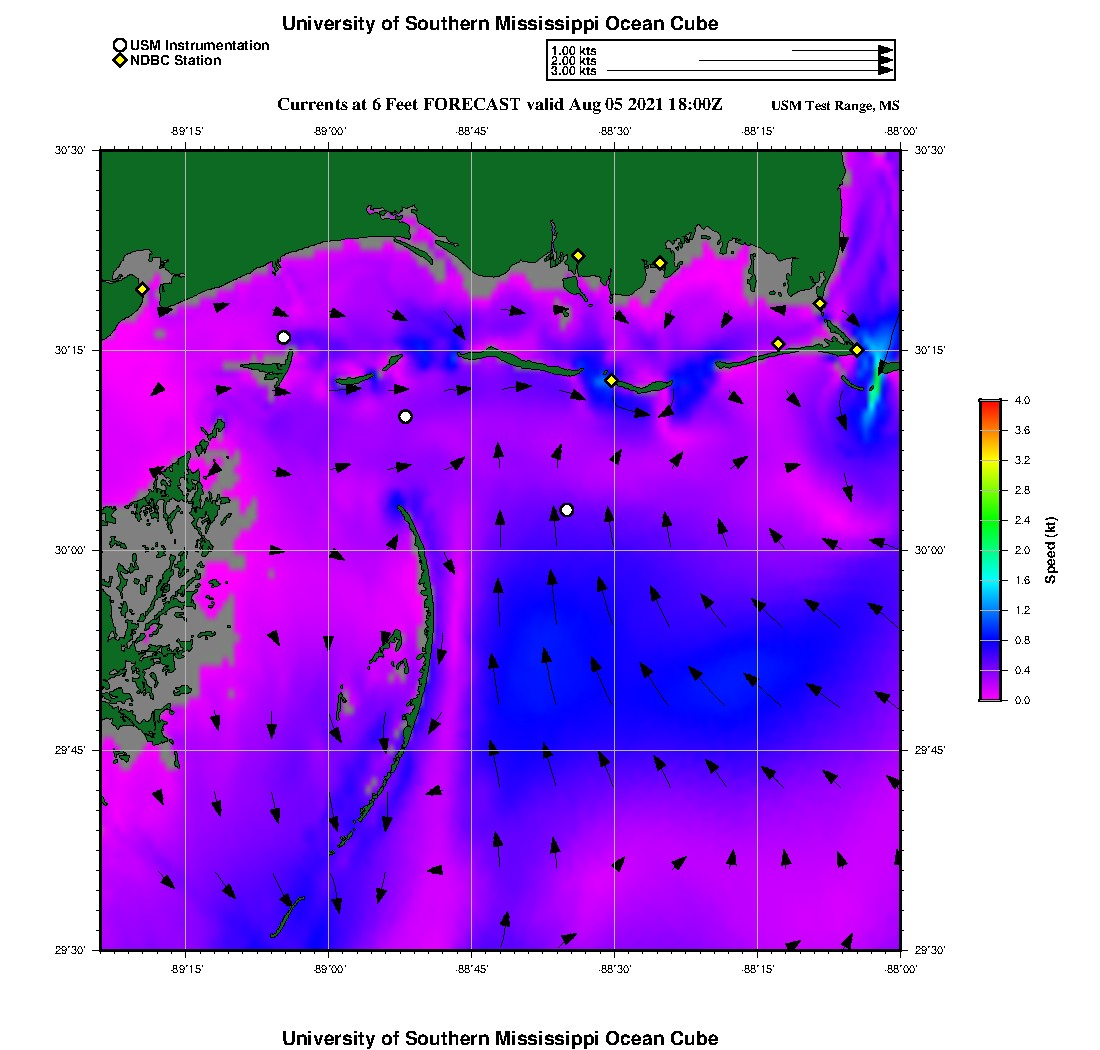Select white USM instrument marker nearest 30°15' line
The image size is (1100, 1050).
pyautogui.click(x=283, y=337)
